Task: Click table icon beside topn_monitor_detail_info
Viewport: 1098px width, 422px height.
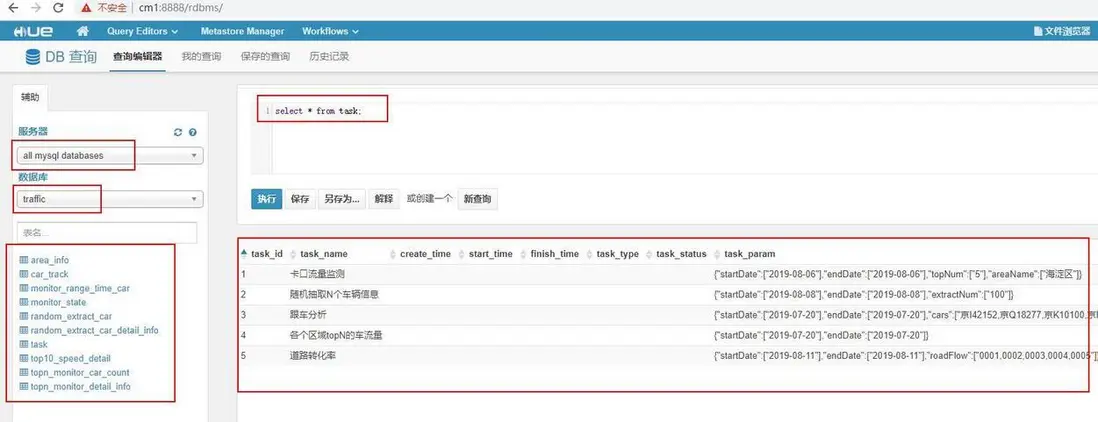Action: 24,386
